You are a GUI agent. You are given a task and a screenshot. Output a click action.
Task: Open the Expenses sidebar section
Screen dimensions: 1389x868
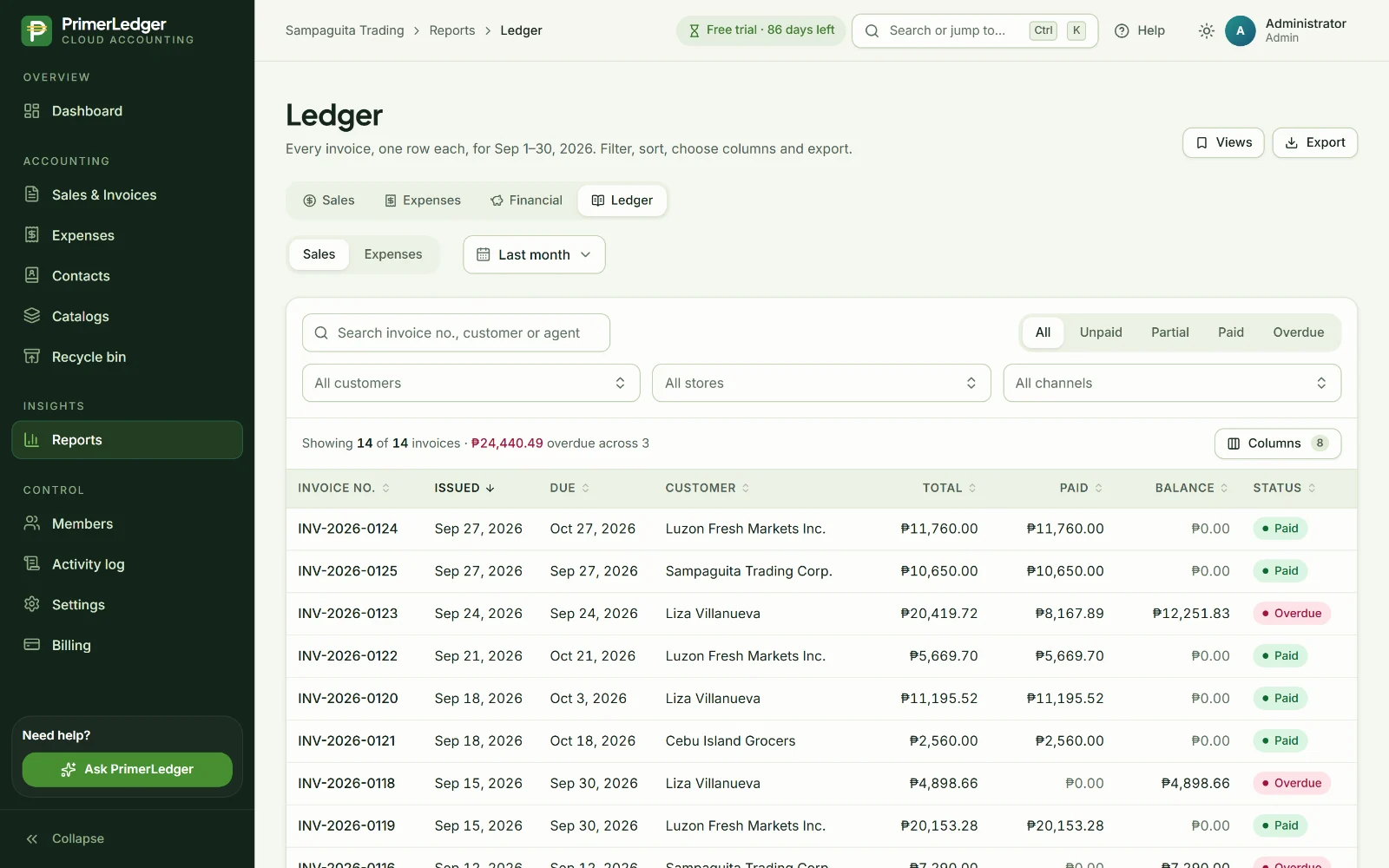(127, 235)
